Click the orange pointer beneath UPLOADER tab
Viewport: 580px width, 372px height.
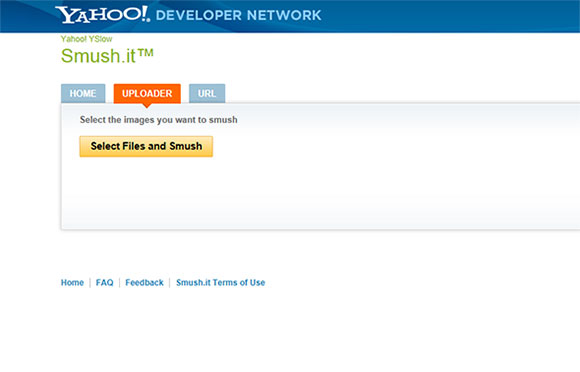[x=147, y=105]
